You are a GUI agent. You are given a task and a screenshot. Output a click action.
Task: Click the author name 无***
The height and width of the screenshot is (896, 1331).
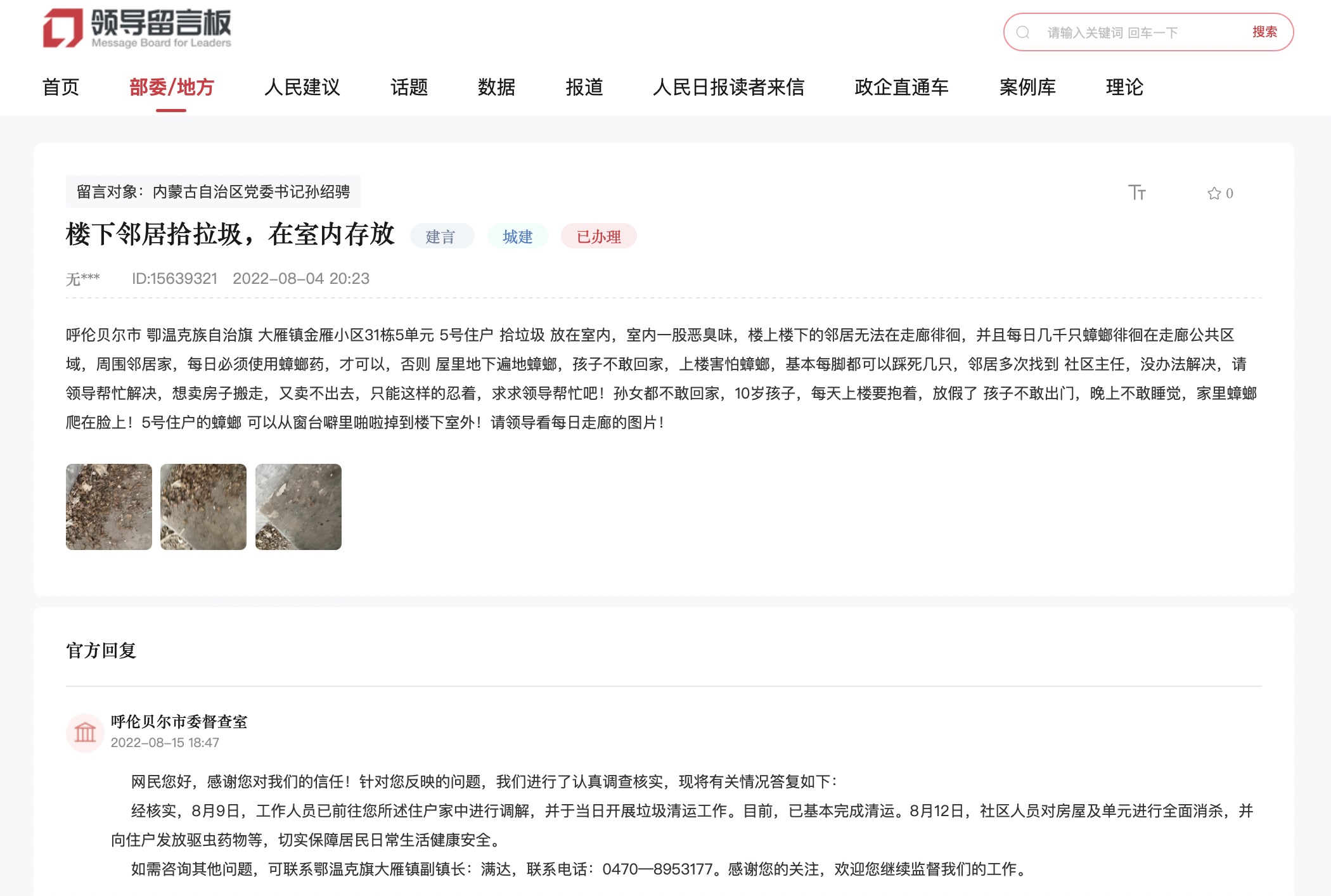pos(83,279)
